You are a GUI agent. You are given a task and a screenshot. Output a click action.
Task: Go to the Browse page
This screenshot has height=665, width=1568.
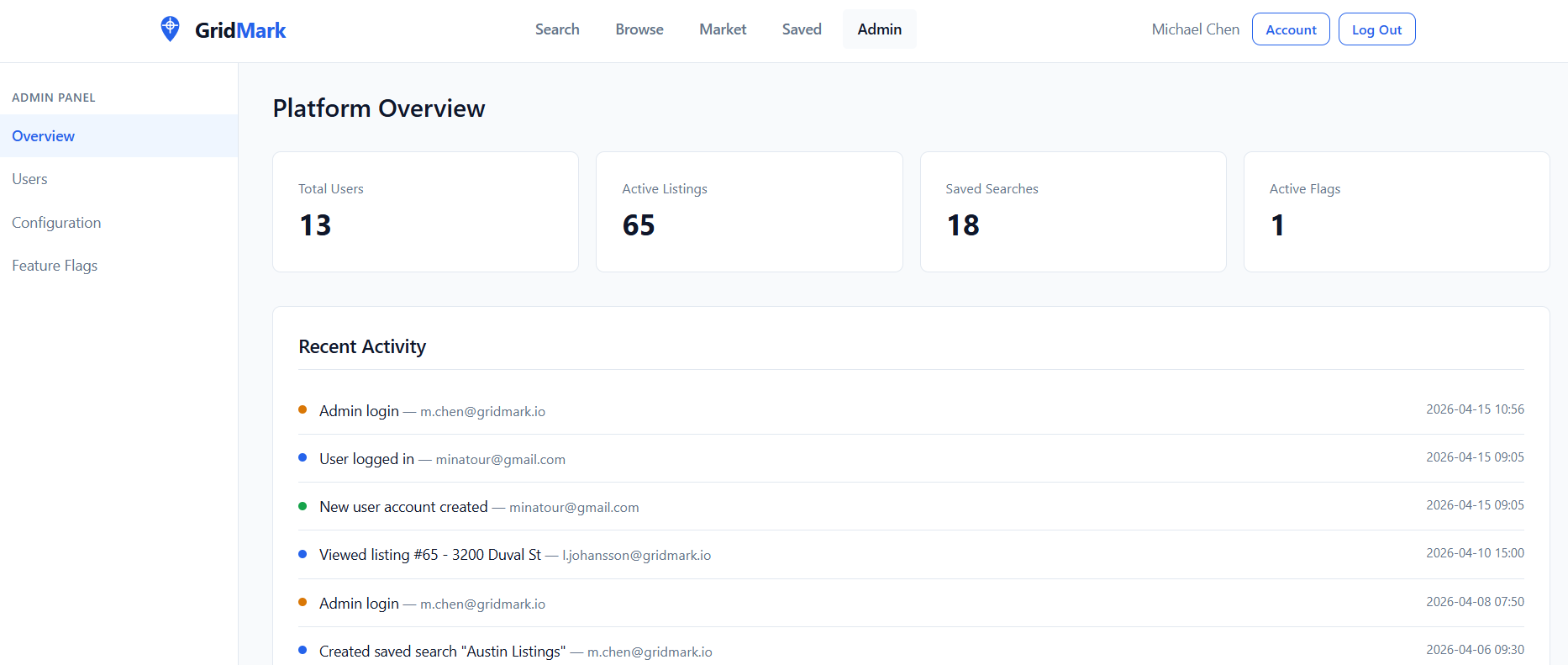(639, 29)
